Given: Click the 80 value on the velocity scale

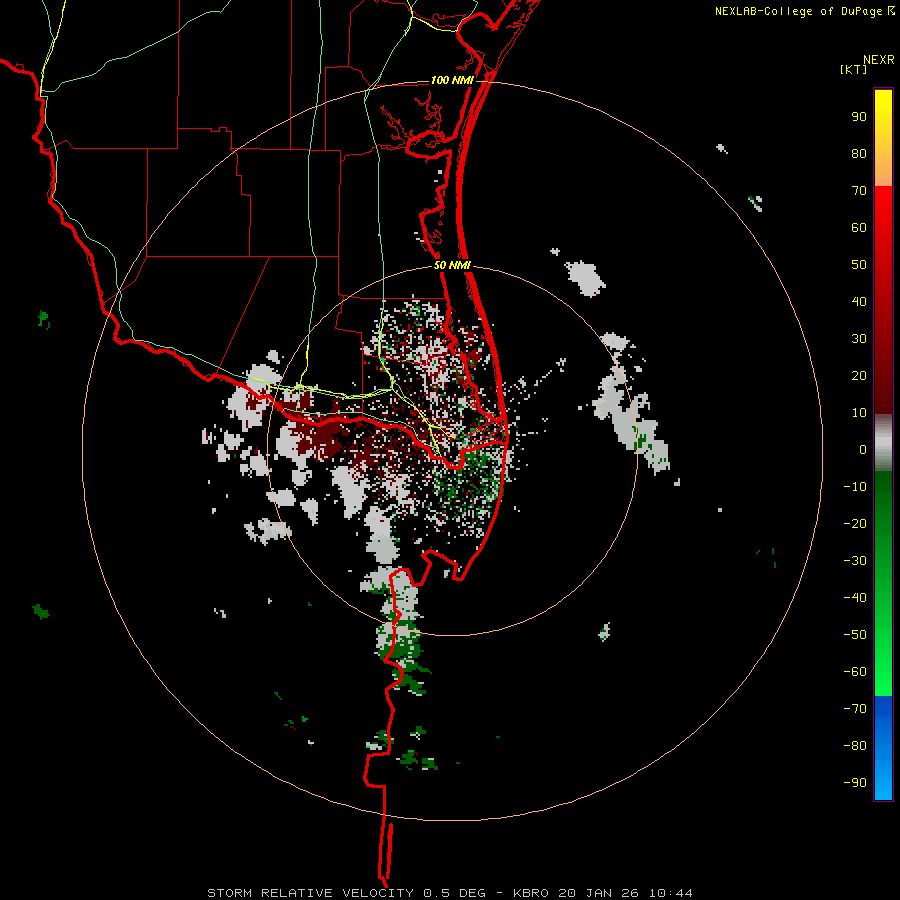Looking at the screenshot, I should pos(859,154).
